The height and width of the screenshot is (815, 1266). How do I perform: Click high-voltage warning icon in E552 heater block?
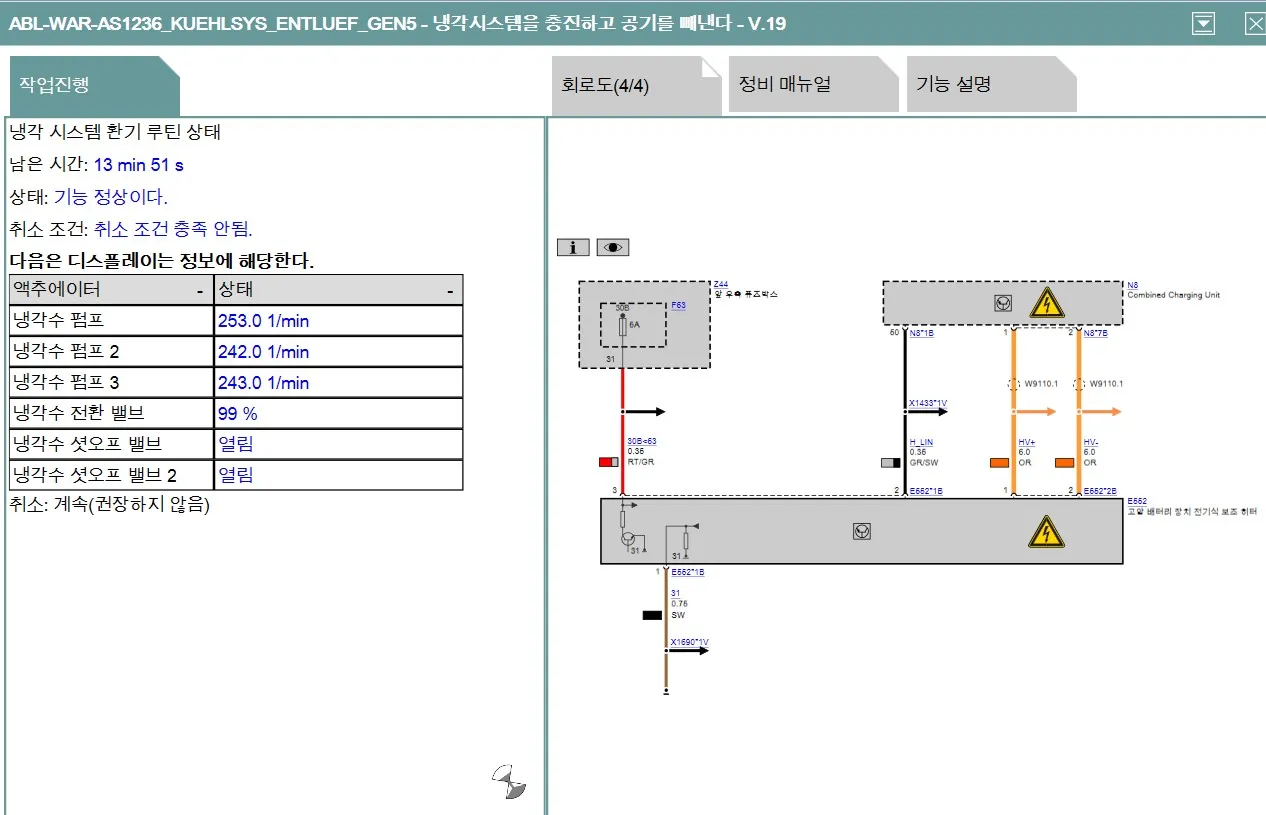1046,531
